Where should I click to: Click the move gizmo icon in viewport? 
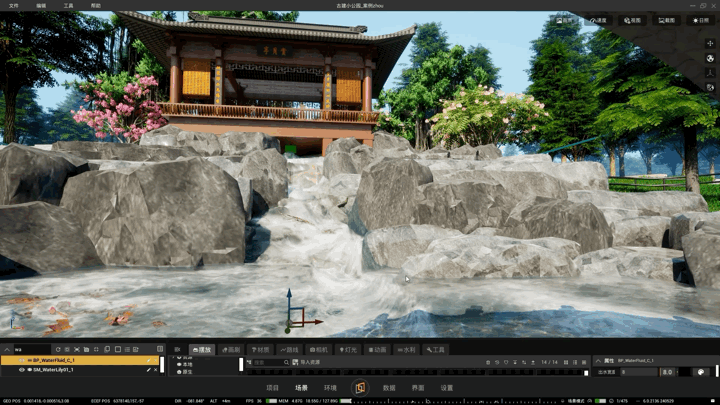tap(710, 43)
